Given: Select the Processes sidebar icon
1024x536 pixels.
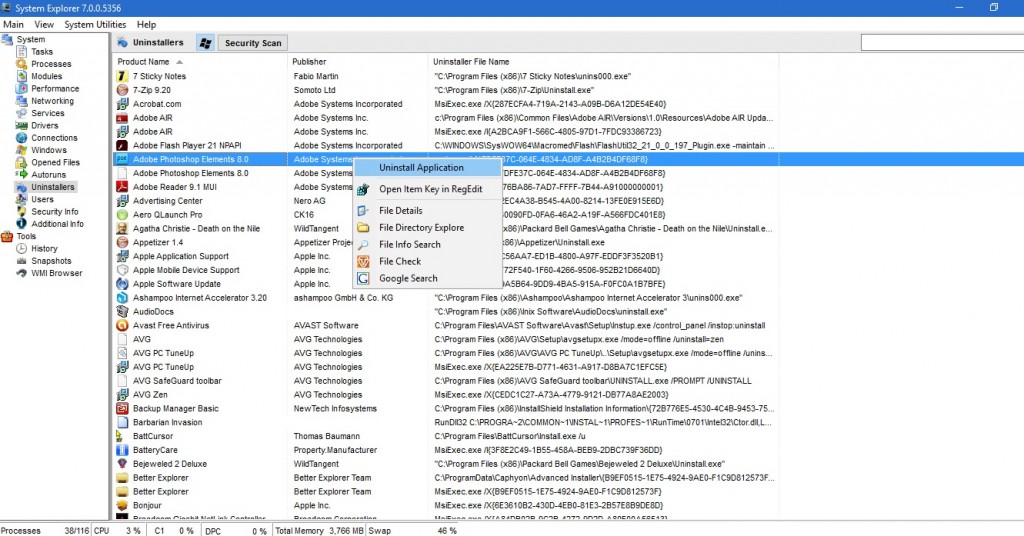Looking at the screenshot, I should pyautogui.click(x=22, y=64).
